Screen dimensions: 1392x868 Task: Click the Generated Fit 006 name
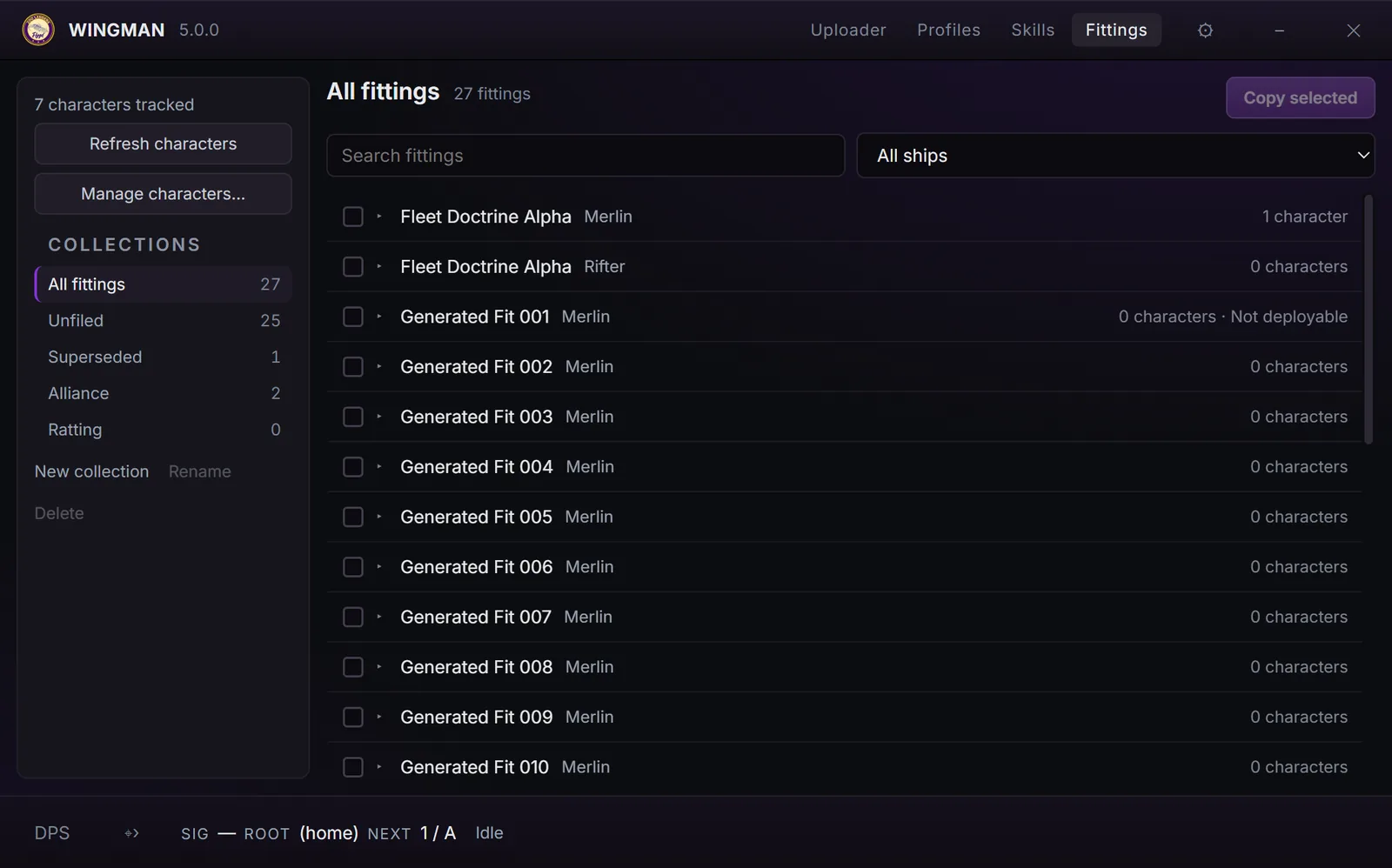click(x=477, y=567)
